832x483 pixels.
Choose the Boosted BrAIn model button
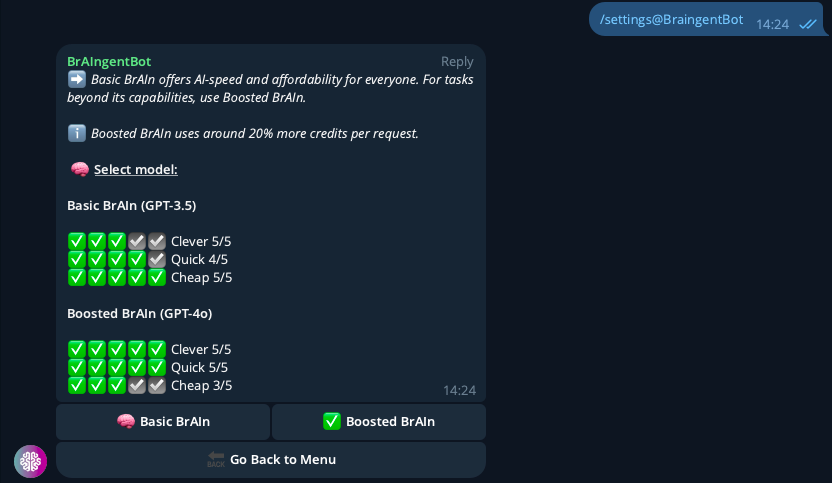(x=379, y=421)
